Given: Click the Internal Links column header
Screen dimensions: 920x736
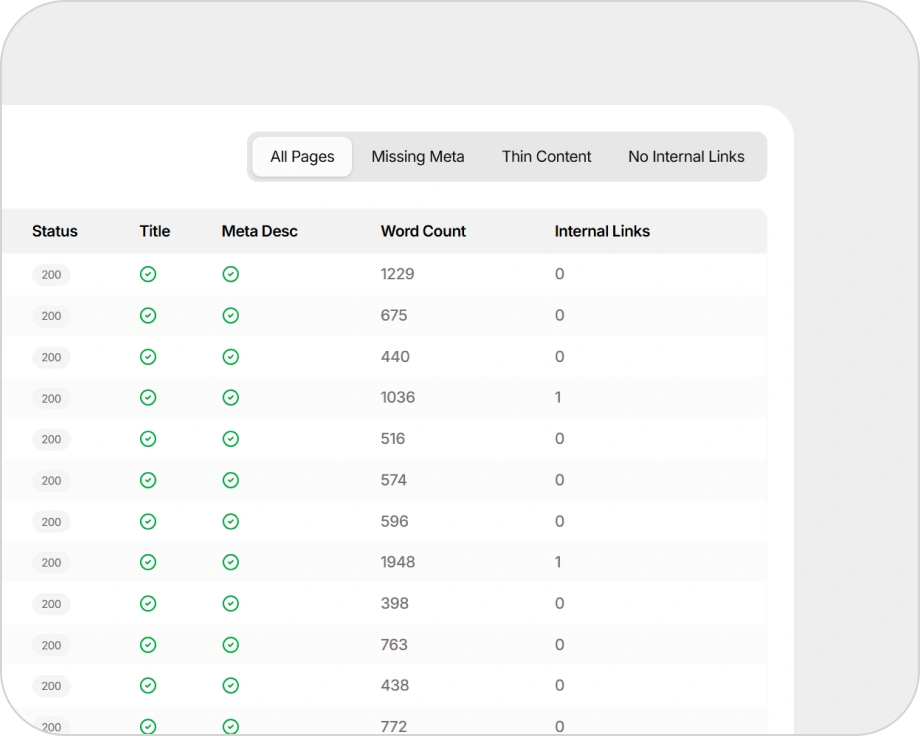Looking at the screenshot, I should pos(602,231).
